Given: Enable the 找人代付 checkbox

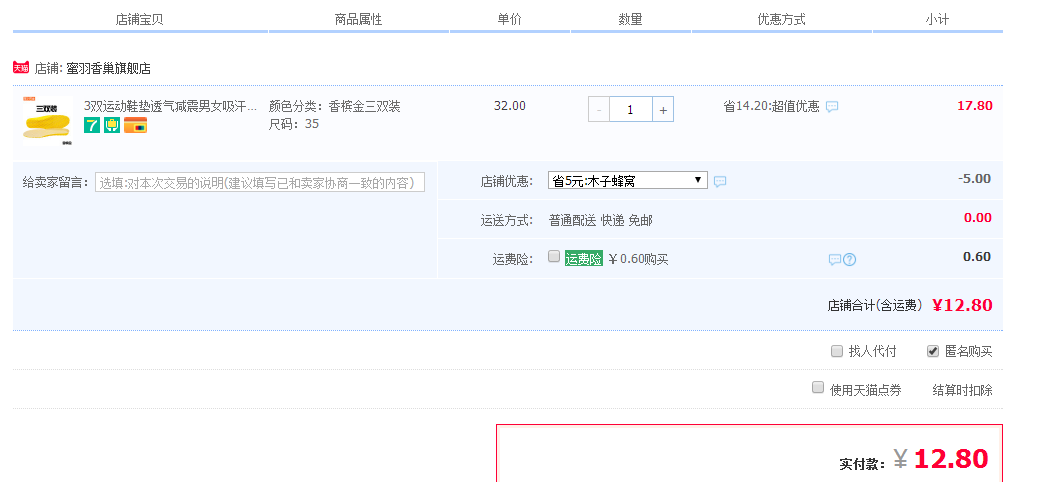Looking at the screenshot, I should (x=837, y=351).
